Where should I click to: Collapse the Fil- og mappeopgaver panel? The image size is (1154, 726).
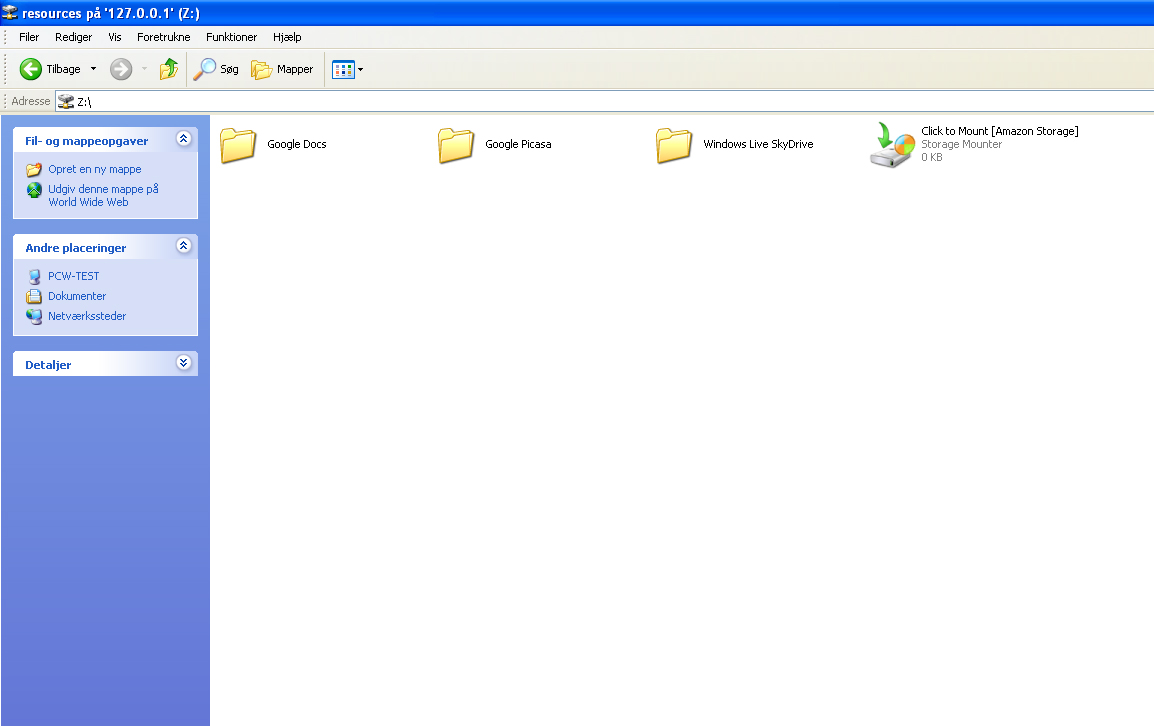click(x=183, y=140)
